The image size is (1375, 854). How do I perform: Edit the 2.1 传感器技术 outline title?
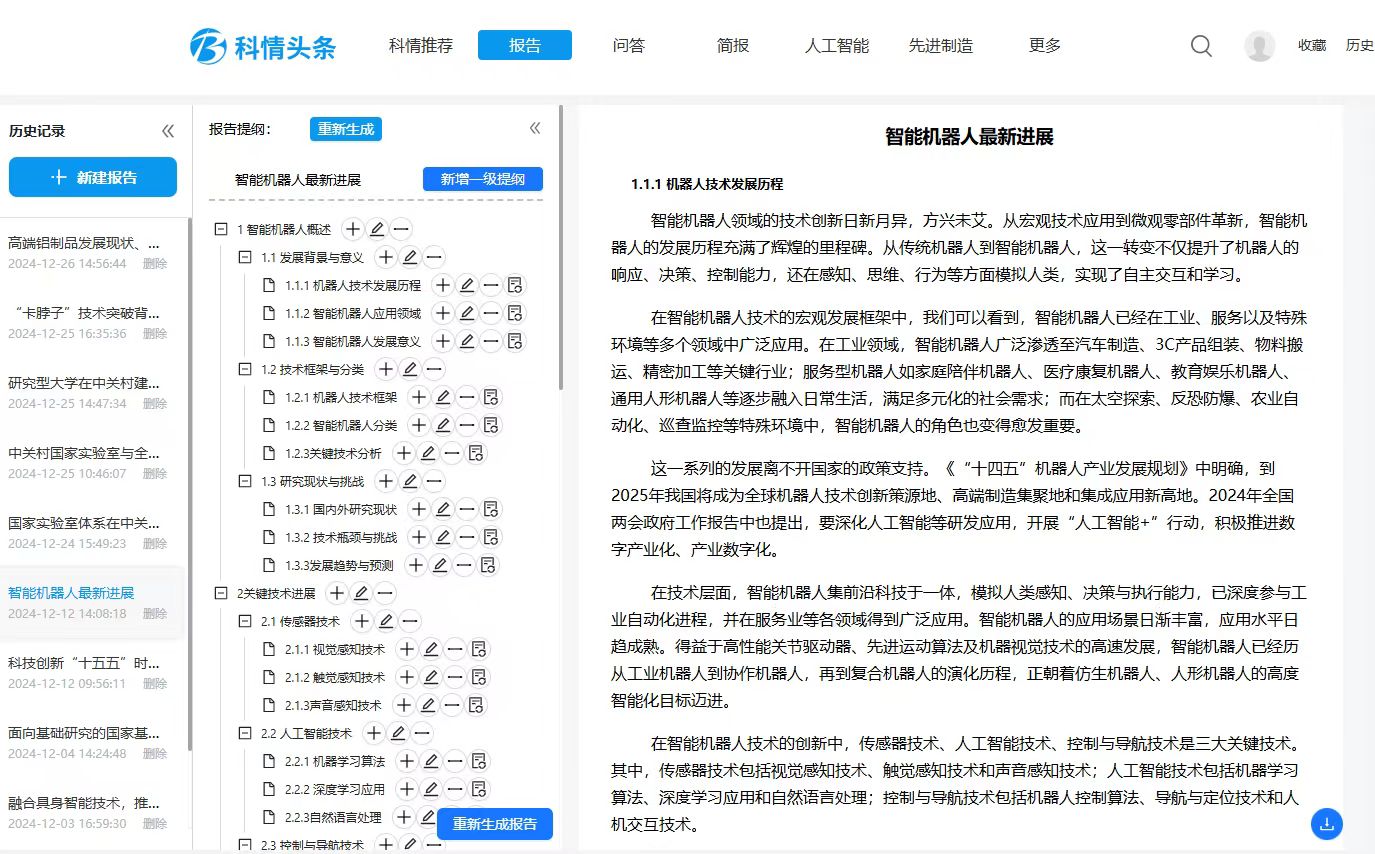coord(386,621)
